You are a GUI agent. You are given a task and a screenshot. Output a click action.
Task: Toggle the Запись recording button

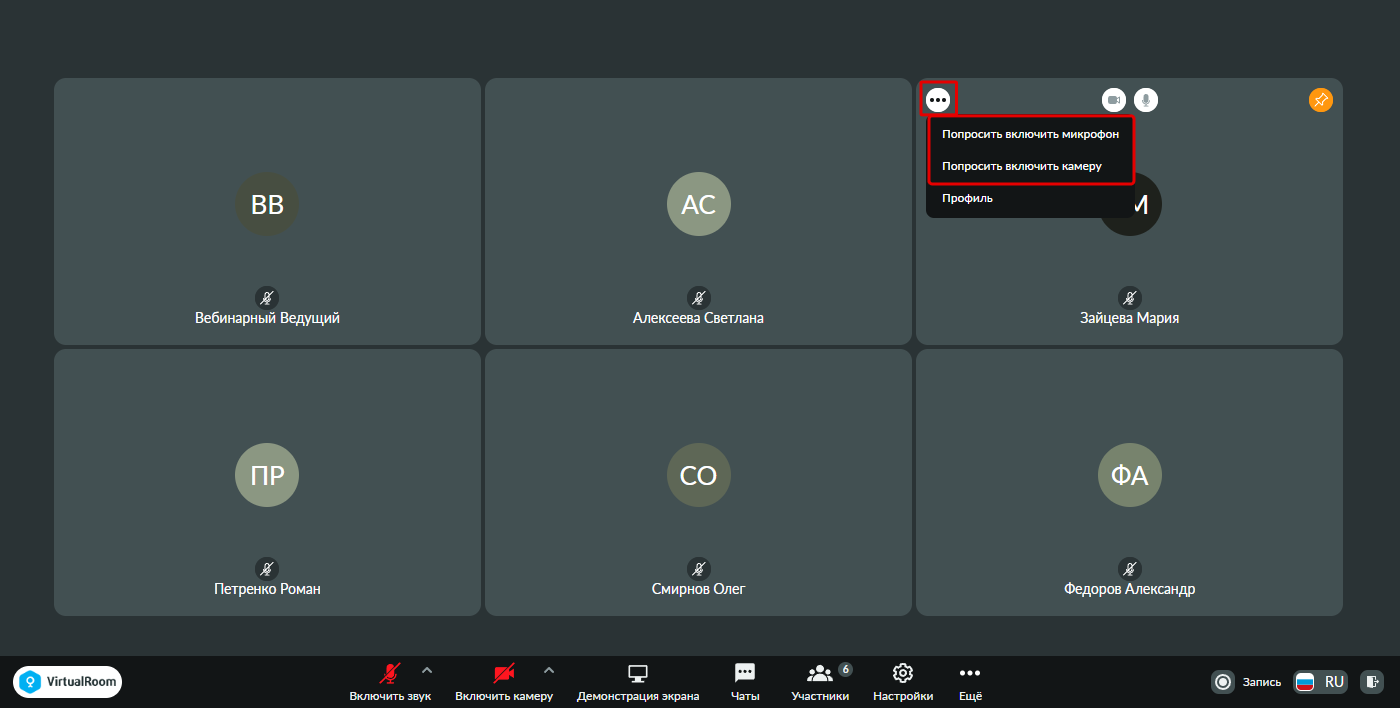(x=1246, y=682)
